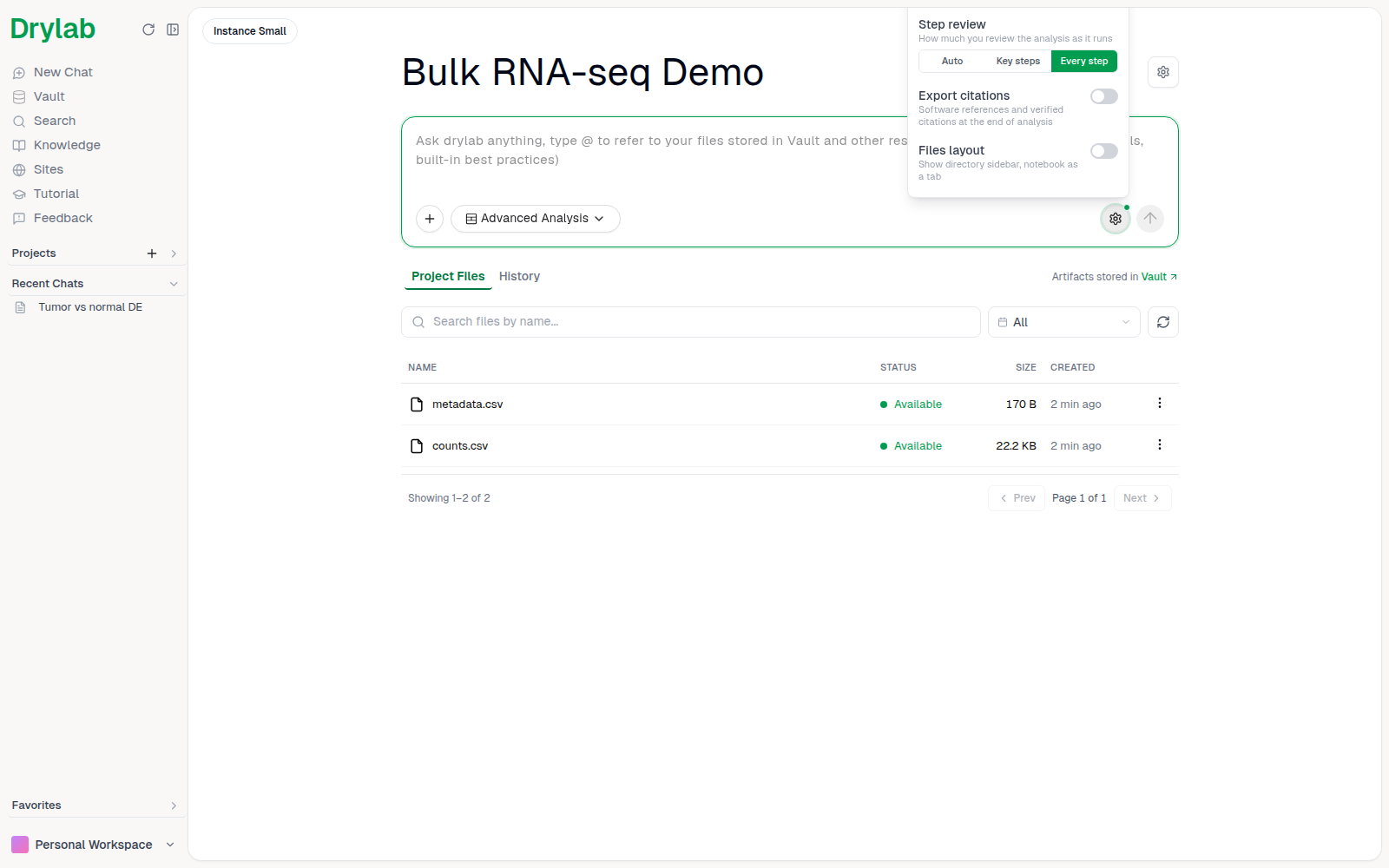This screenshot has height=868, width=1389.
Task: Open the counts.csv file
Action: click(x=460, y=446)
